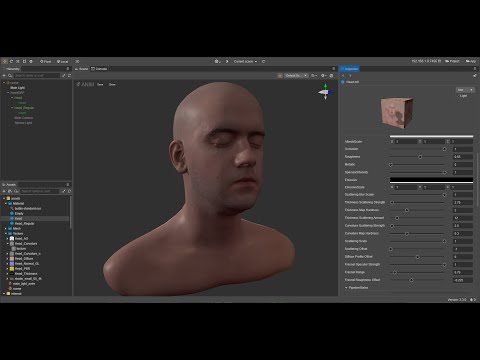Open the Emissive black color swatch
The width and height of the screenshot is (480, 360).
(431, 180)
